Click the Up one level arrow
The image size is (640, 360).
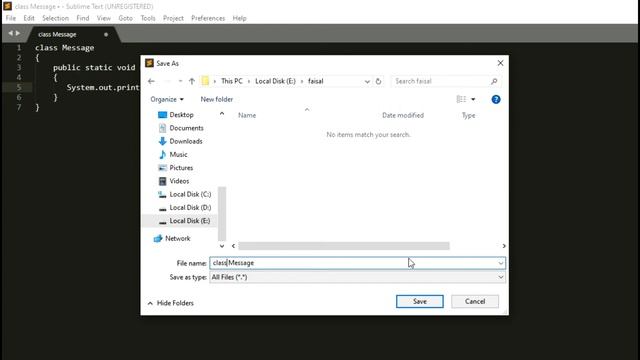(x=192, y=81)
